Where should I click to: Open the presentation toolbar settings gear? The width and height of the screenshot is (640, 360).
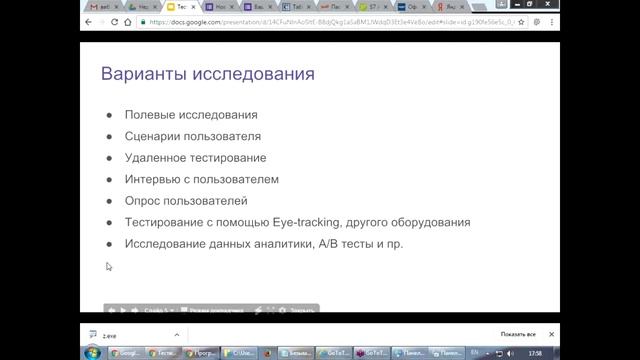click(282, 310)
